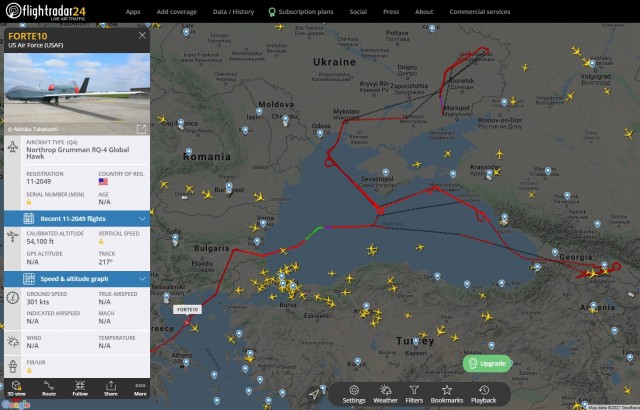Screen dimensions: 640x410
Task: Open the More options menu
Action: pyautogui.click(x=140, y=388)
